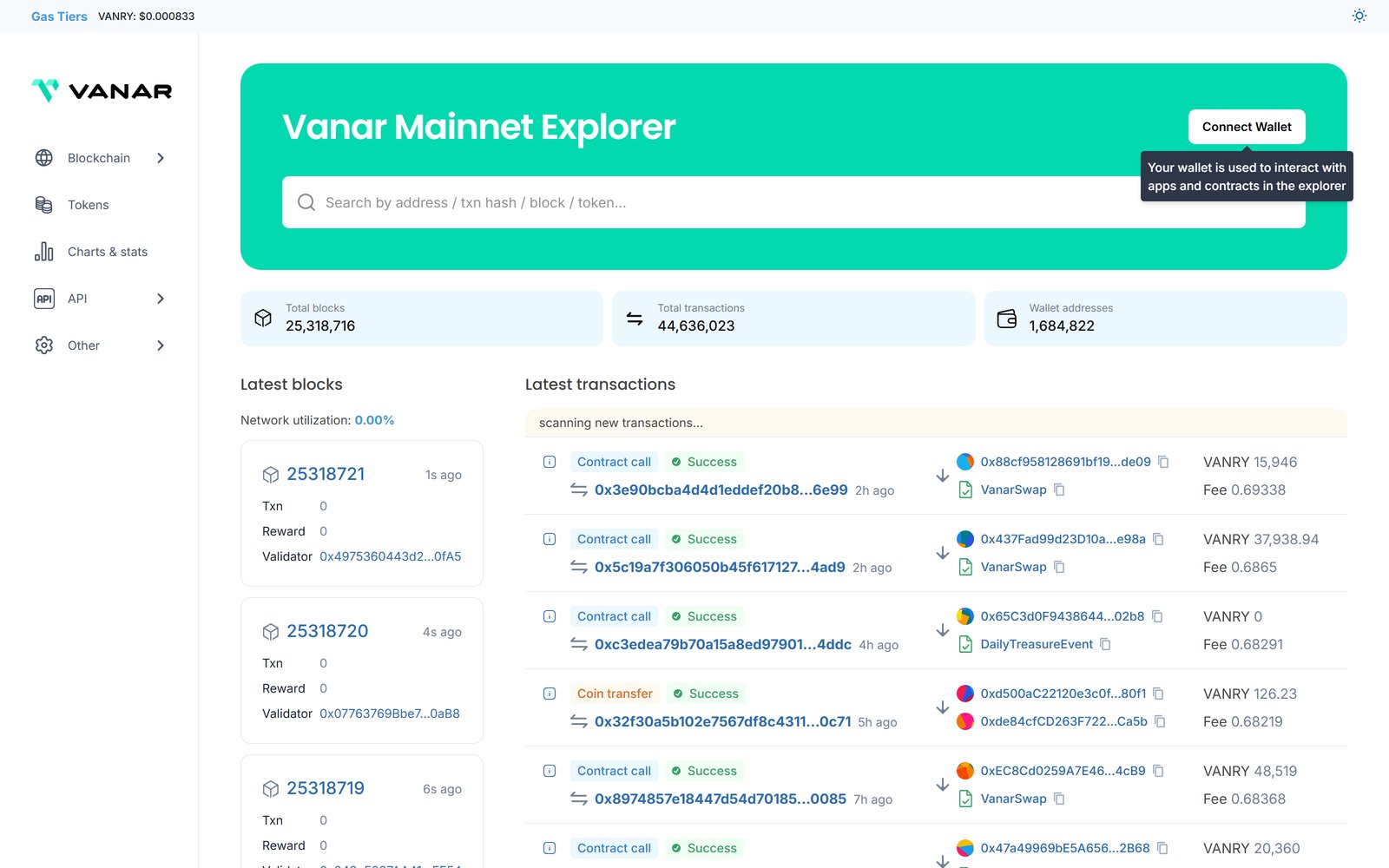The height and width of the screenshot is (868, 1389).
Task: Click the Charts bar graph icon
Action: click(x=44, y=252)
